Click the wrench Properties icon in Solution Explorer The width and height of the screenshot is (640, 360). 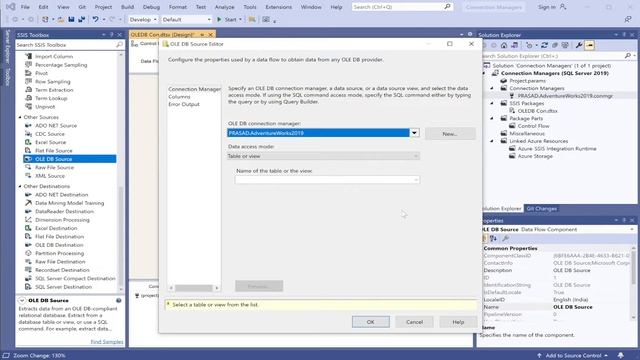579,45
